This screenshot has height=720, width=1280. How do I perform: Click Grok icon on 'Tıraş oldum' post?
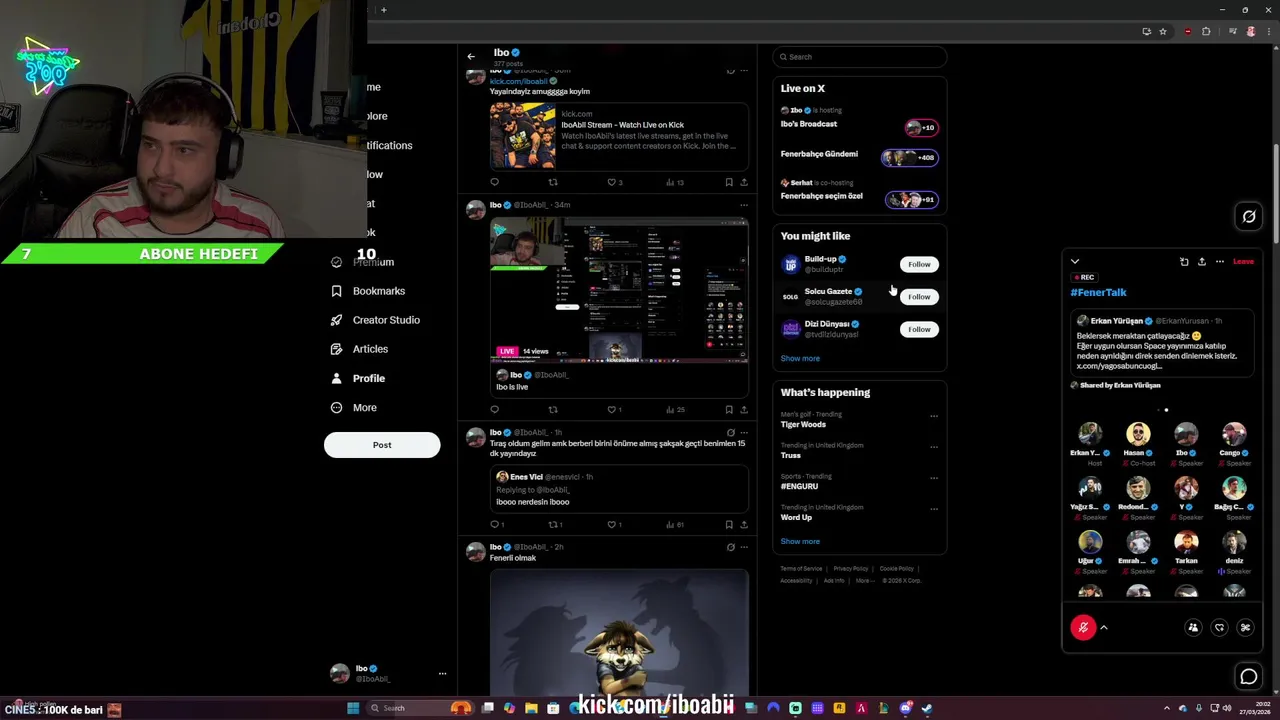point(730,433)
